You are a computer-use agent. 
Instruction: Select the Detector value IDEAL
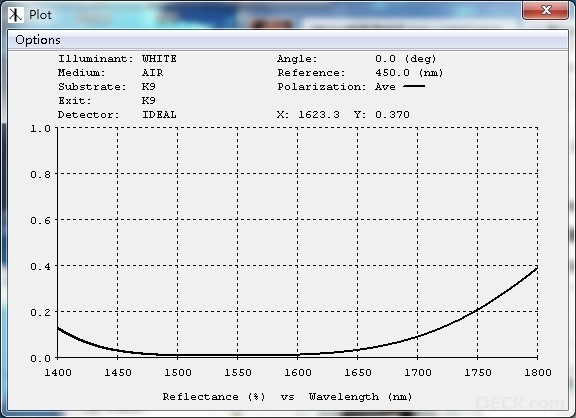[x=159, y=115]
